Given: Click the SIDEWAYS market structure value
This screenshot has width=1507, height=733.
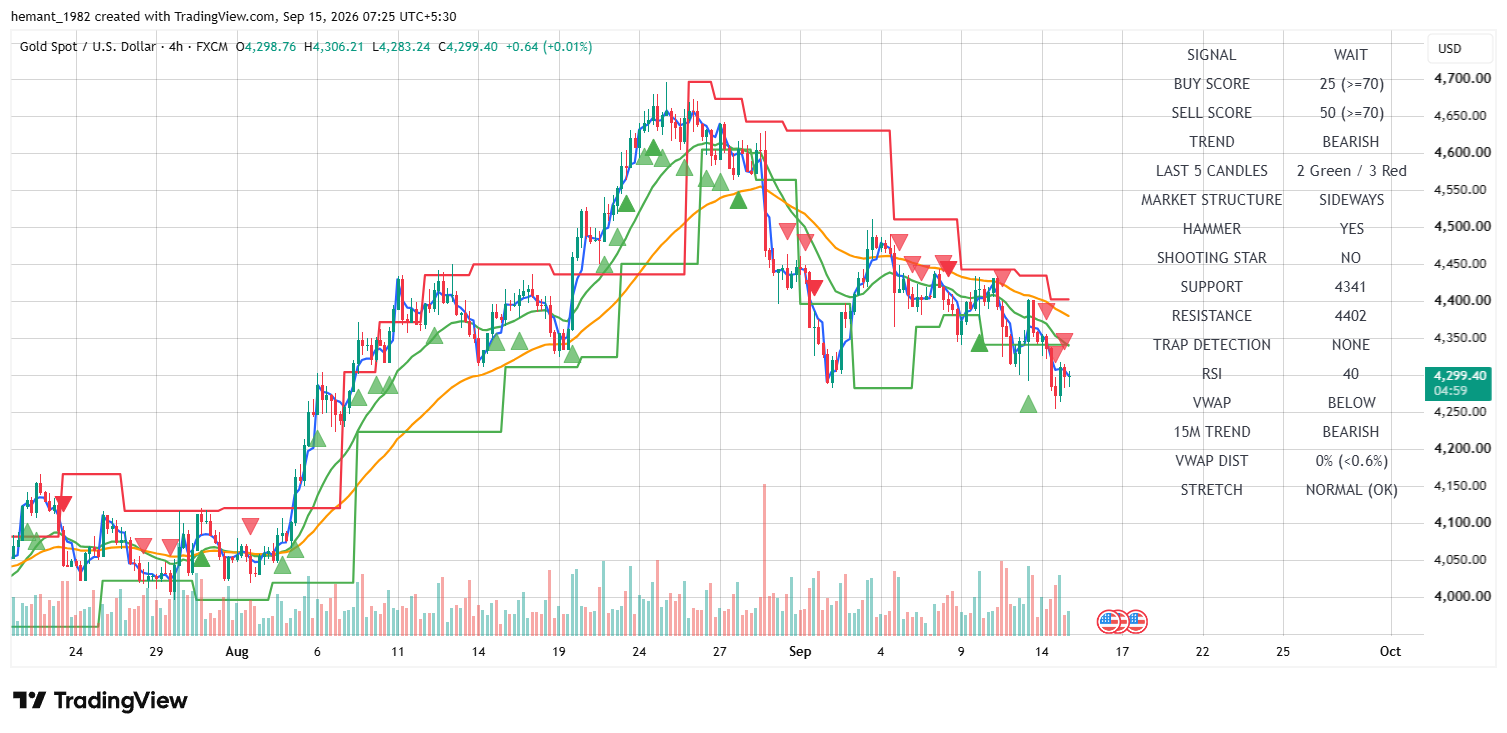Looking at the screenshot, I should [1351, 200].
